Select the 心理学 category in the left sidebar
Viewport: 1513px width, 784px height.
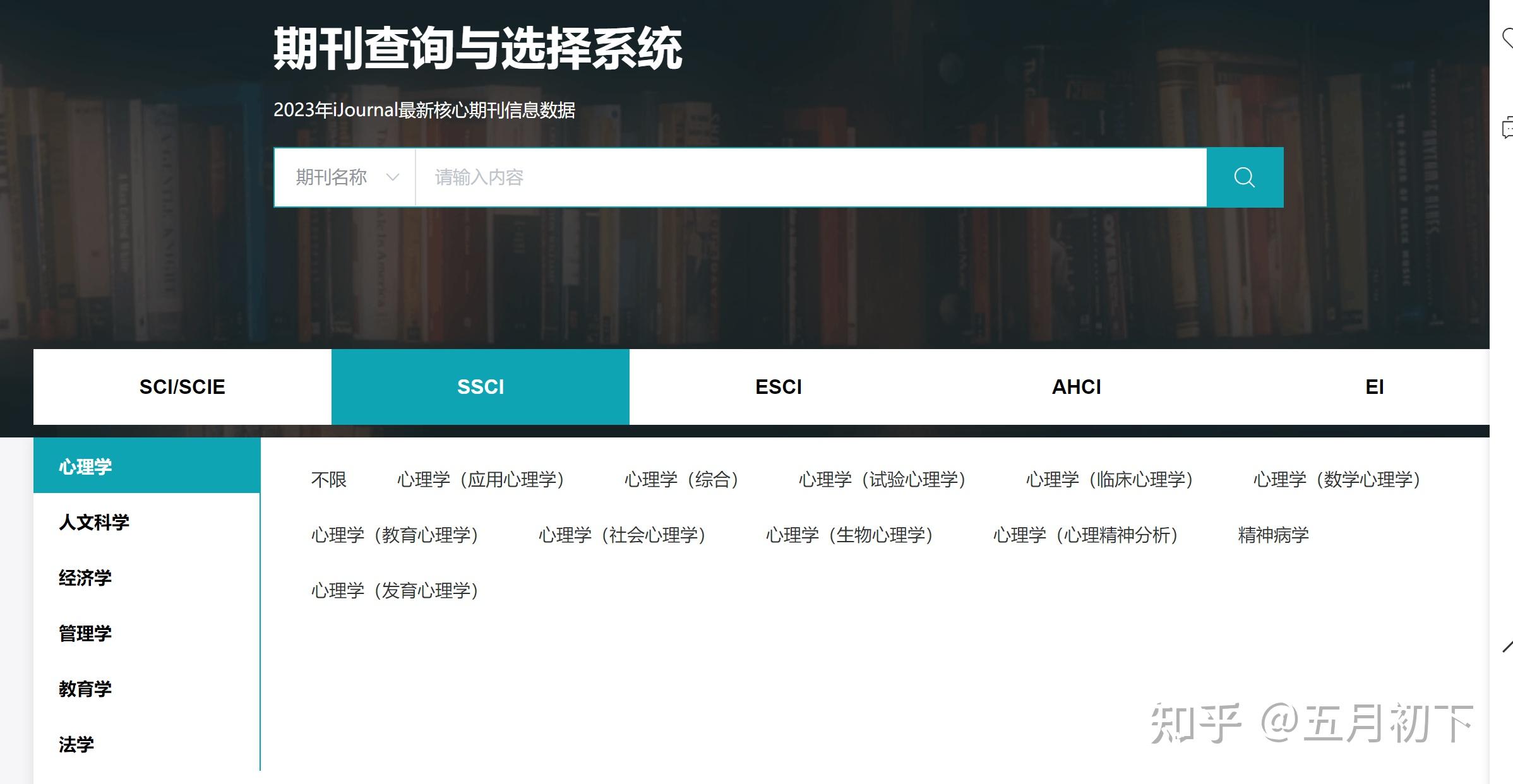point(85,466)
